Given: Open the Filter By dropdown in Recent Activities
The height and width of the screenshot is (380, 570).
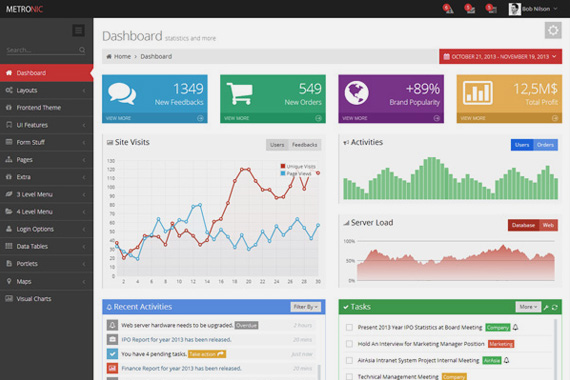Looking at the screenshot, I should pos(305,307).
